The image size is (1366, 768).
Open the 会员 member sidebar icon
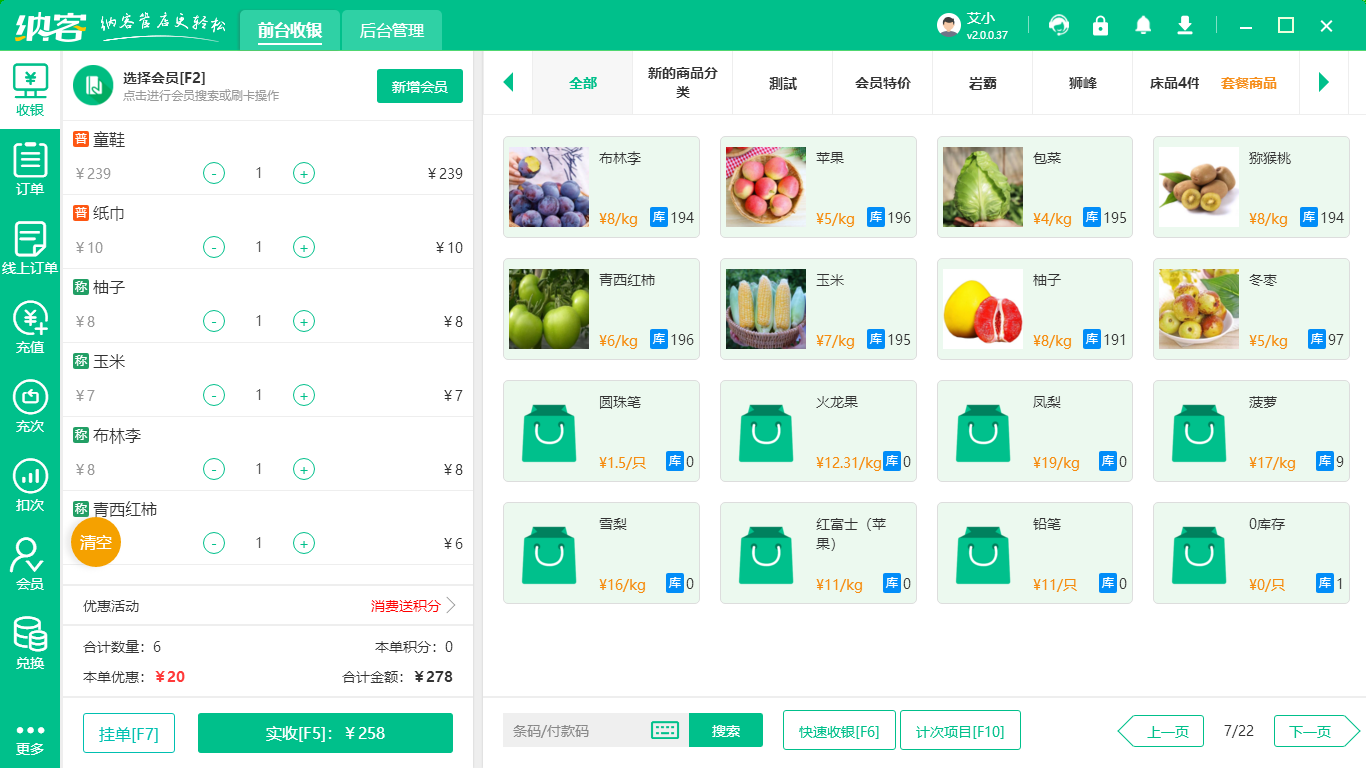[x=30, y=564]
